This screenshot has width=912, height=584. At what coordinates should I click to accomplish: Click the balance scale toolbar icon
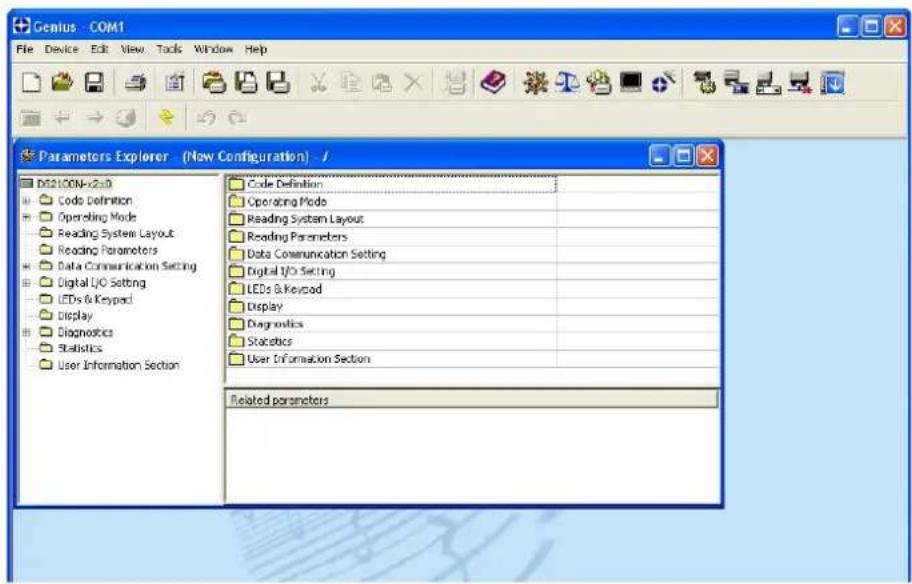[567, 83]
